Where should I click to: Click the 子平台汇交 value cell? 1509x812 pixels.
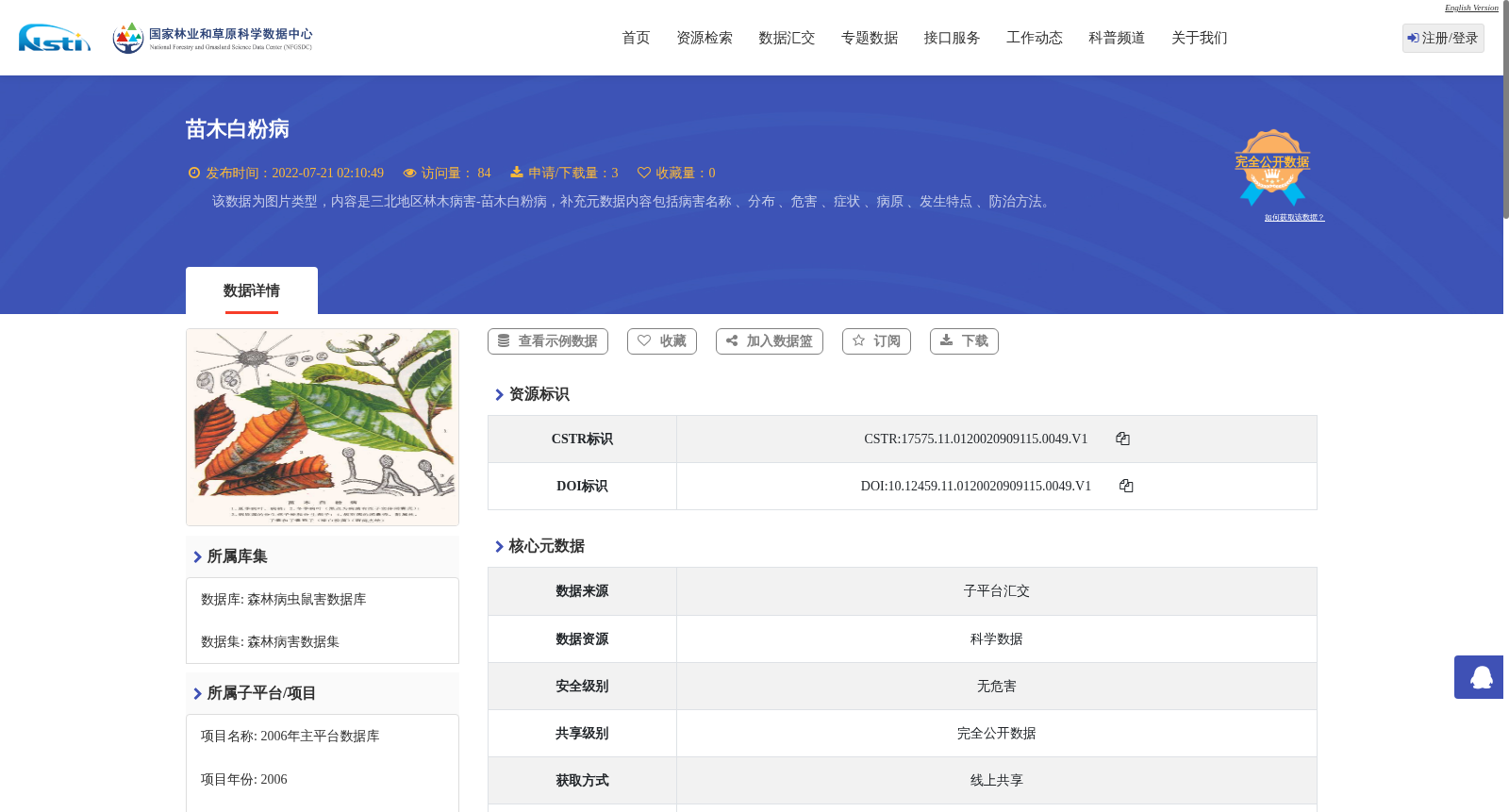(x=997, y=591)
